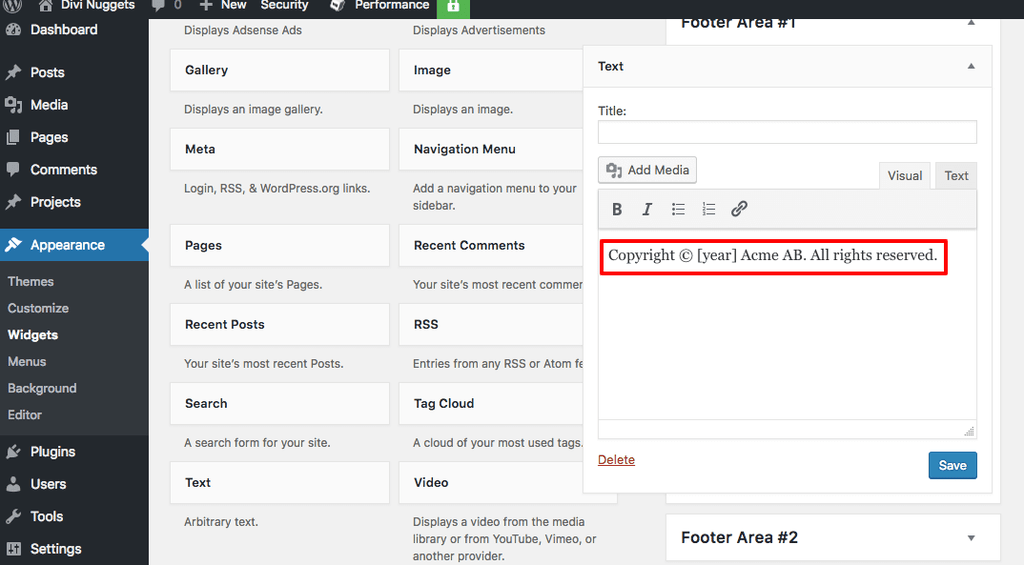Insert a bulleted list in the editor

(x=678, y=209)
